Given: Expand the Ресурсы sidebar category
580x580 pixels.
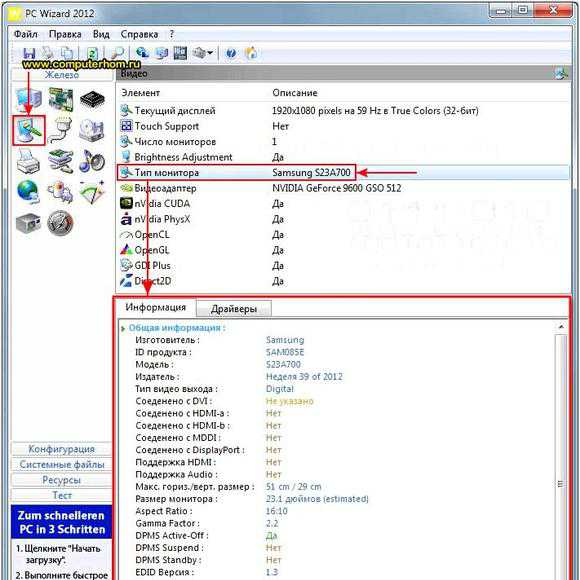Looking at the screenshot, I should click(x=62, y=480).
